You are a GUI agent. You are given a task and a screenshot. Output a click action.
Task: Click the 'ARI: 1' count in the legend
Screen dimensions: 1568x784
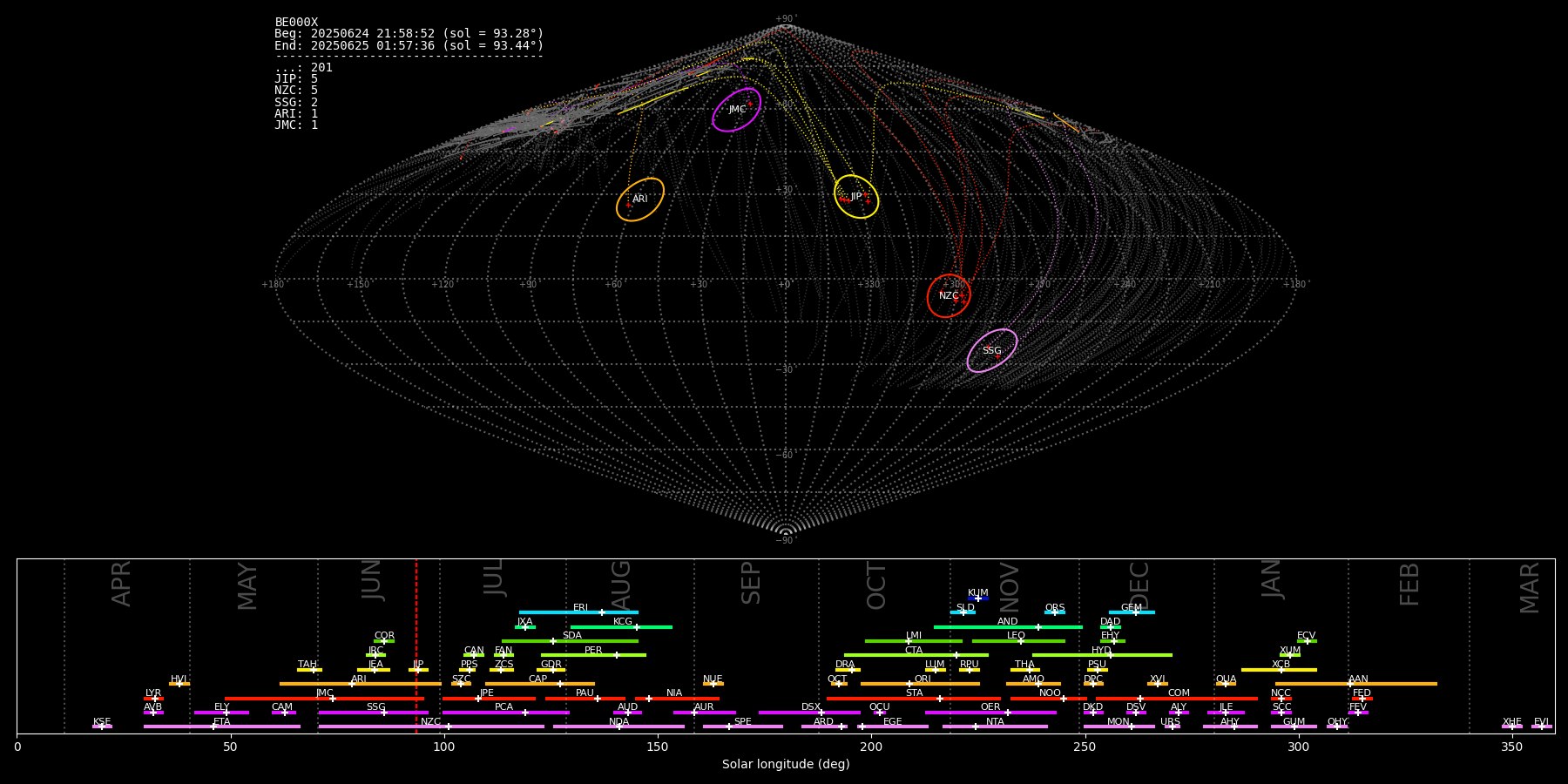[x=296, y=113]
